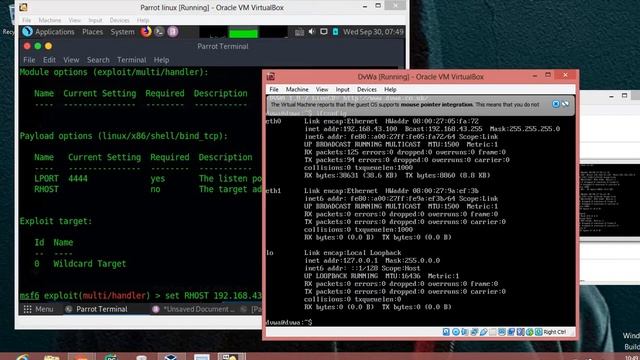Screen dimensions: 640x360
Task: Click the mouse integration icon in DVWA status bar
Action: click(530, 332)
